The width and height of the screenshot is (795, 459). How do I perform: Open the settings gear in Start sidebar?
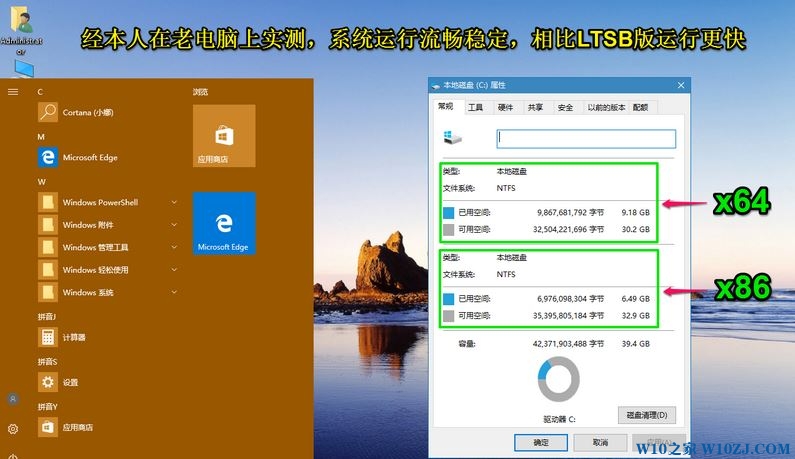[x=13, y=429]
